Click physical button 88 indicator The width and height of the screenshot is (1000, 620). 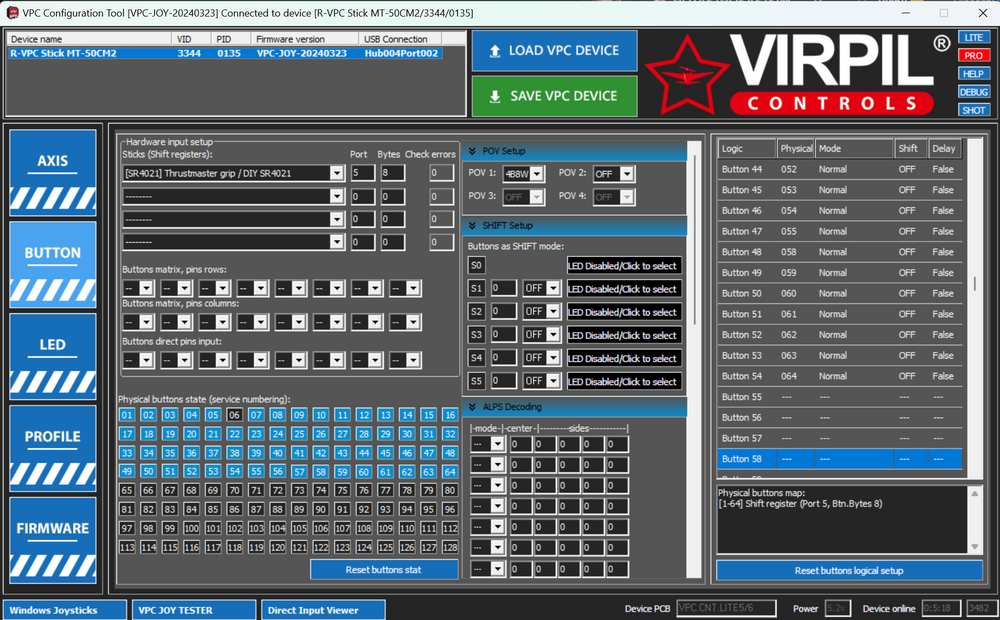(277, 510)
